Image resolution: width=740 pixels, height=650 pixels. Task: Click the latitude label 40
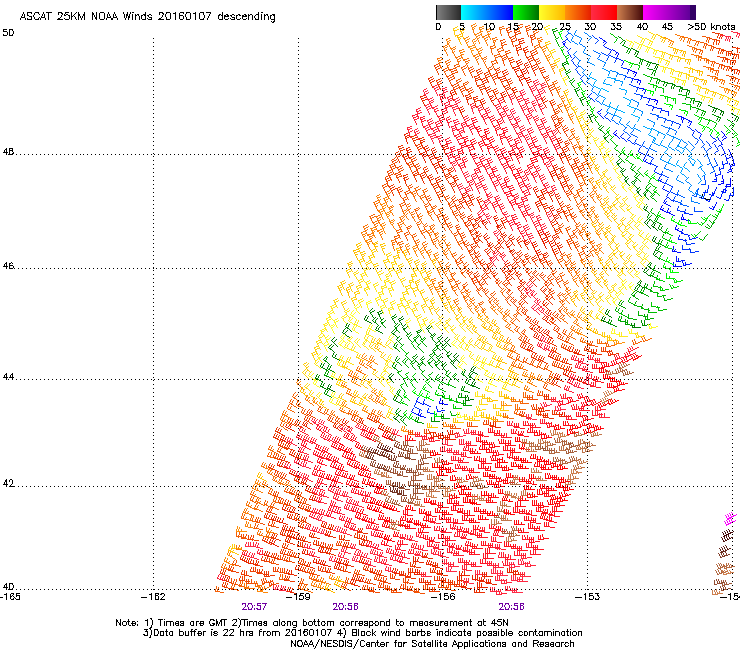point(8,587)
